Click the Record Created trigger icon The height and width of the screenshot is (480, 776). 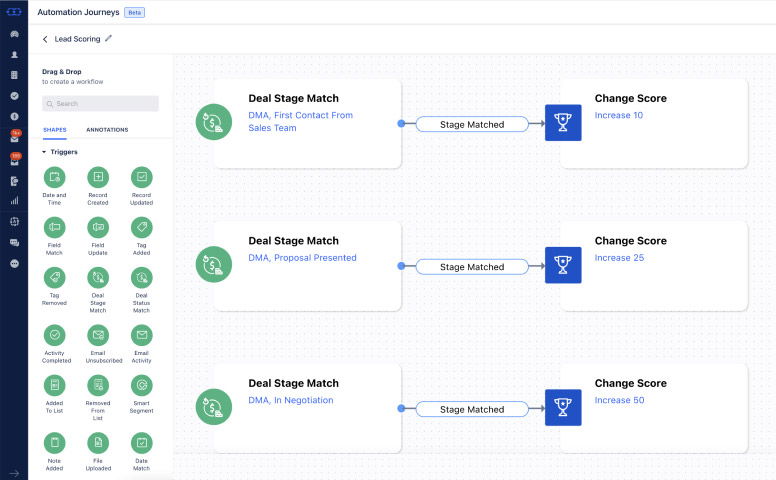98,177
